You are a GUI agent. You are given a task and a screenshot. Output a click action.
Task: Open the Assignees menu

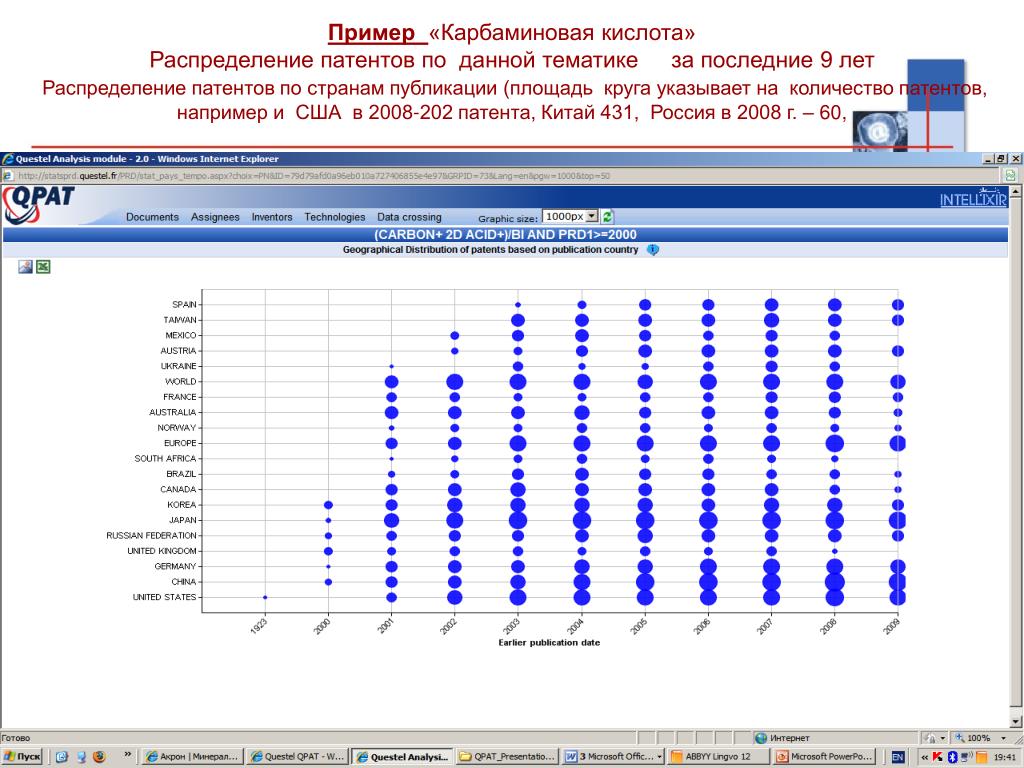[x=215, y=217]
